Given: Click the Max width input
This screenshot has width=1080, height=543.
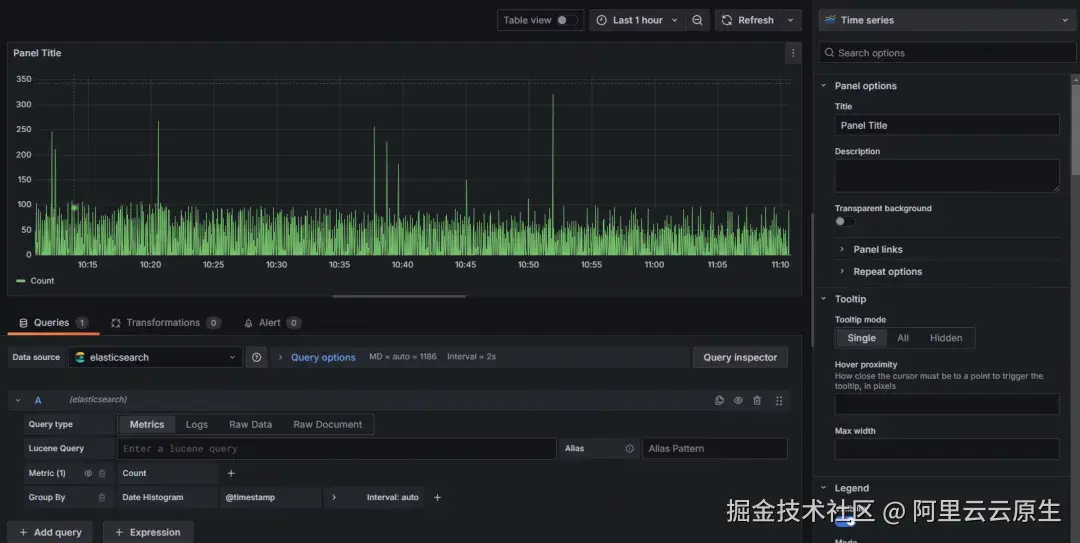Looking at the screenshot, I should click(946, 449).
